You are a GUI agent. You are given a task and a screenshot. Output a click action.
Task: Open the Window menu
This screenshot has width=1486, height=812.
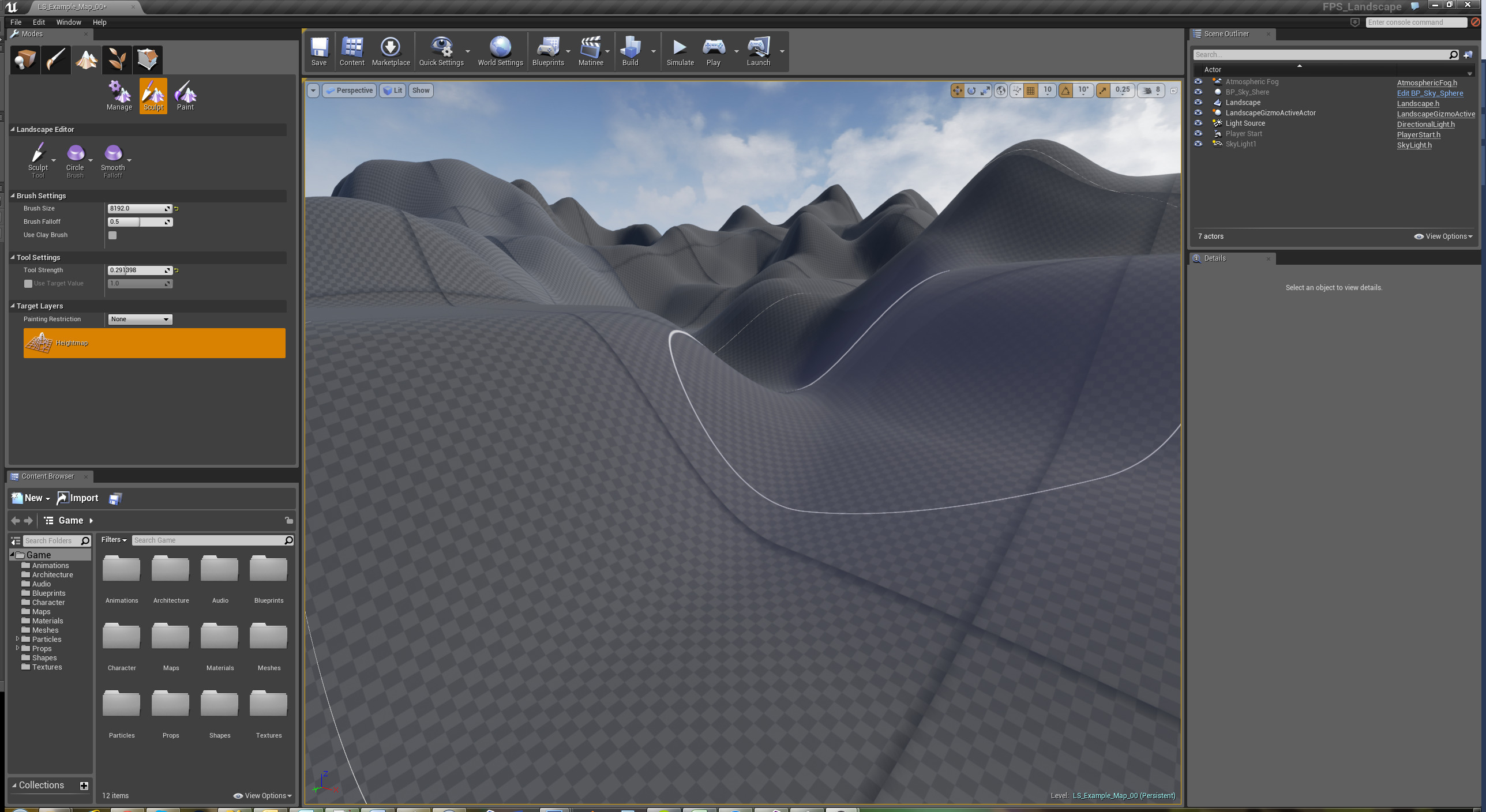pyautogui.click(x=69, y=22)
